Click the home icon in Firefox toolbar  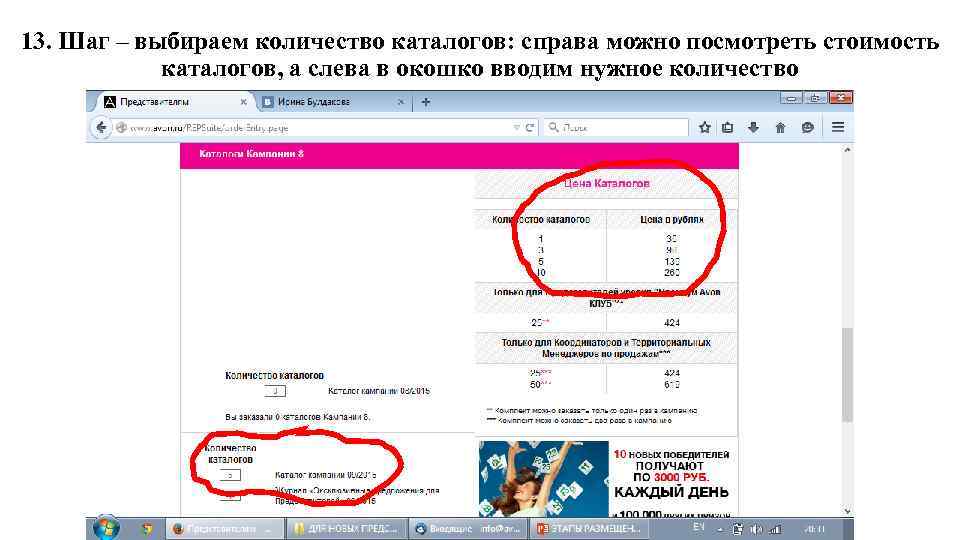point(780,127)
